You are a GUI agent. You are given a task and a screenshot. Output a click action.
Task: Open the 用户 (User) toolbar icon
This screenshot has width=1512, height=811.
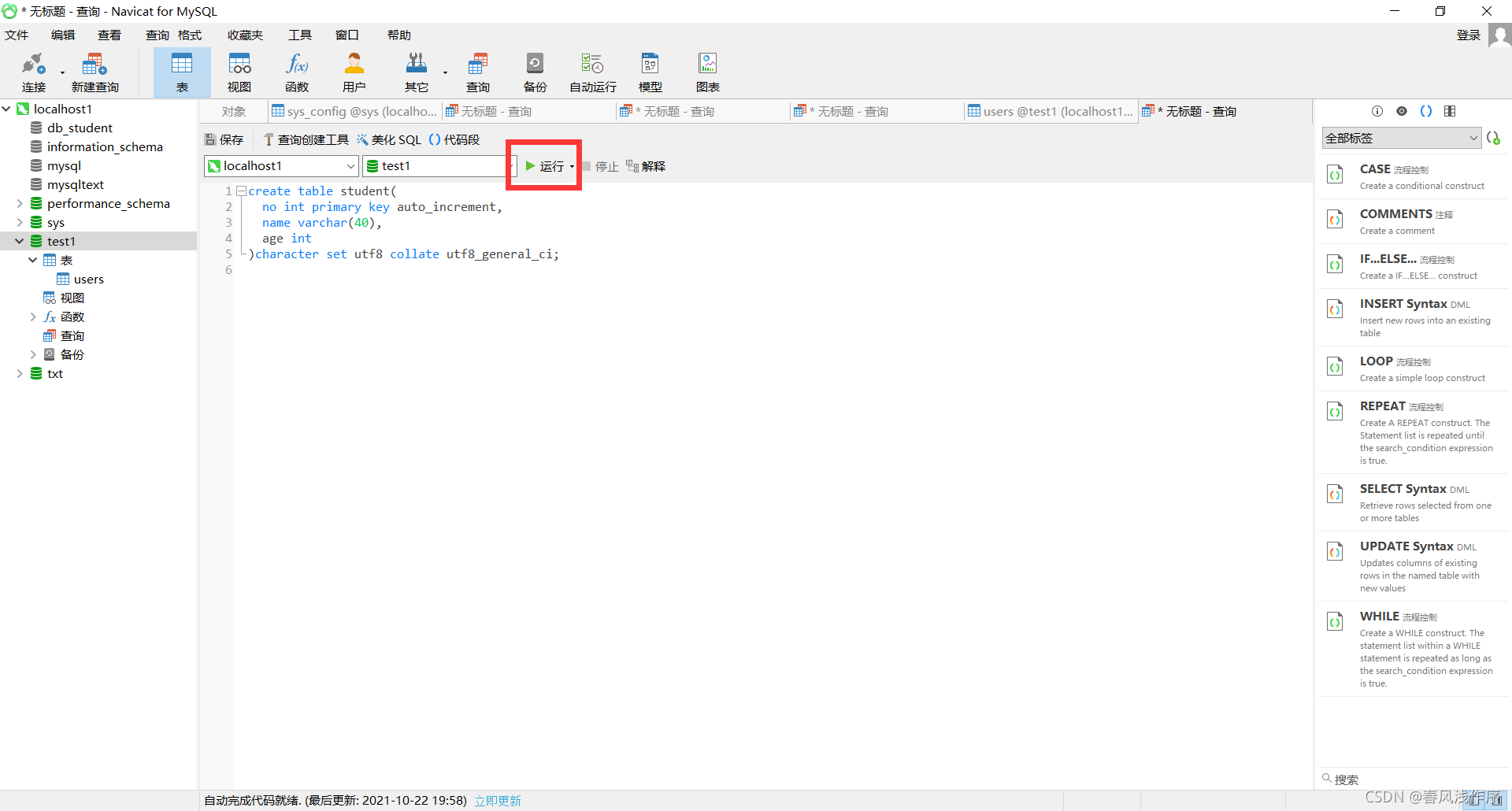coord(354,72)
